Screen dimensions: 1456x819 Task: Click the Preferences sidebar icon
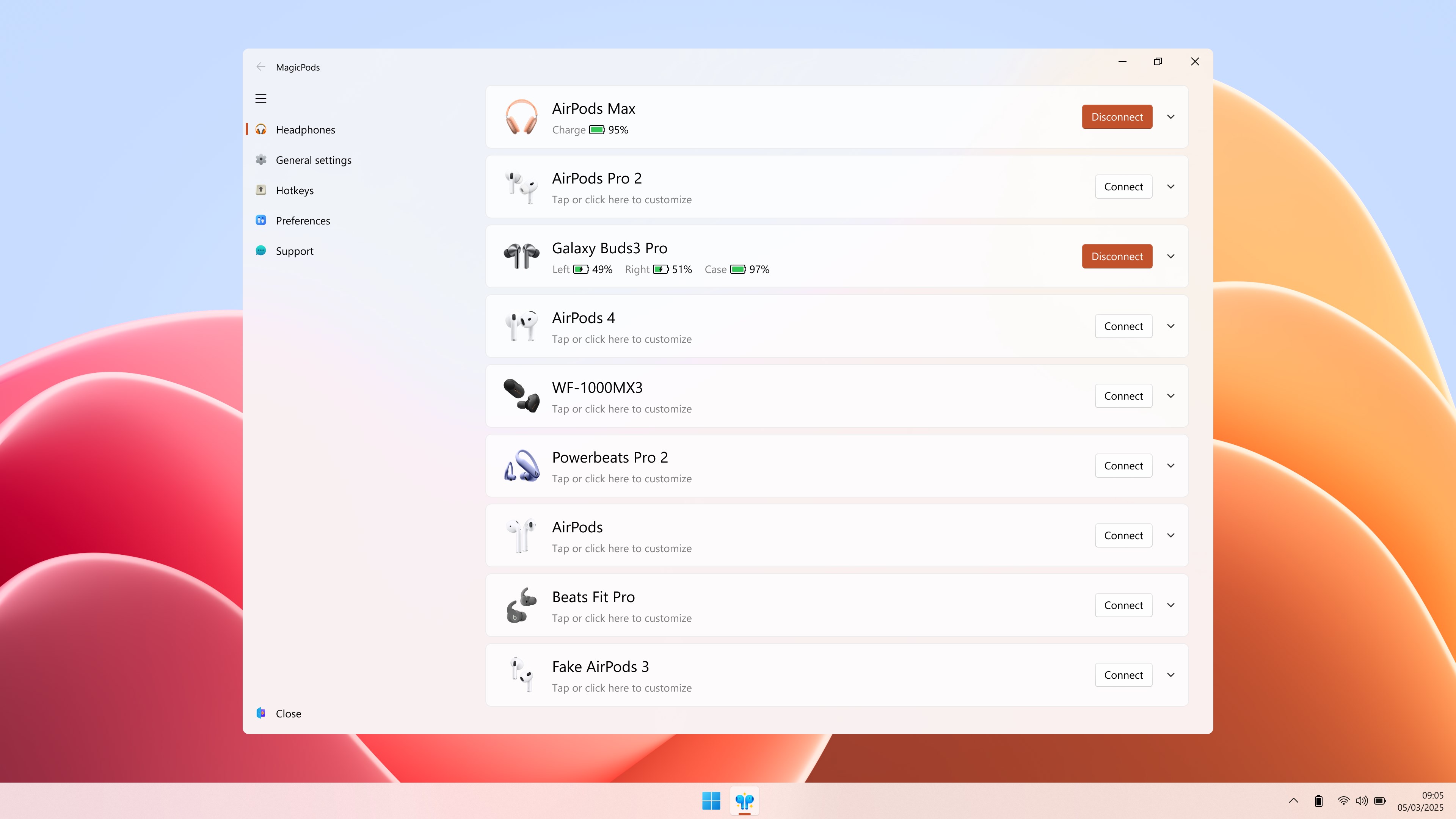coord(261,220)
